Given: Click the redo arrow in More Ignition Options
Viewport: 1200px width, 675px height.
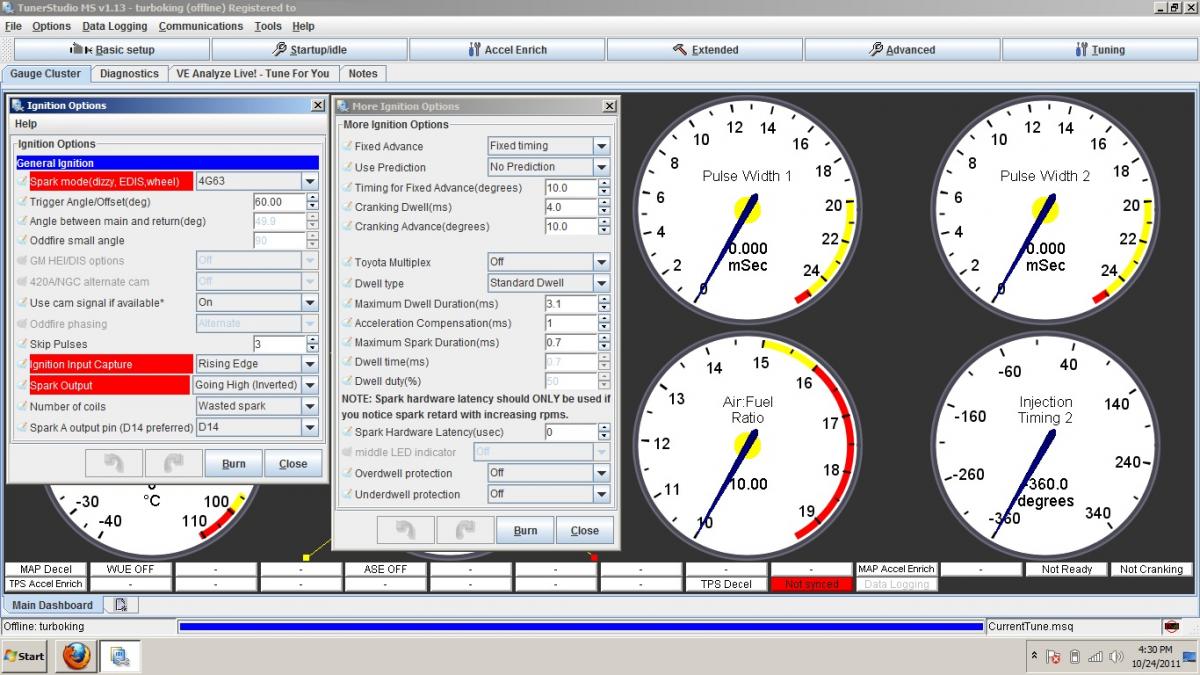Looking at the screenshot, I should point(465,530).
